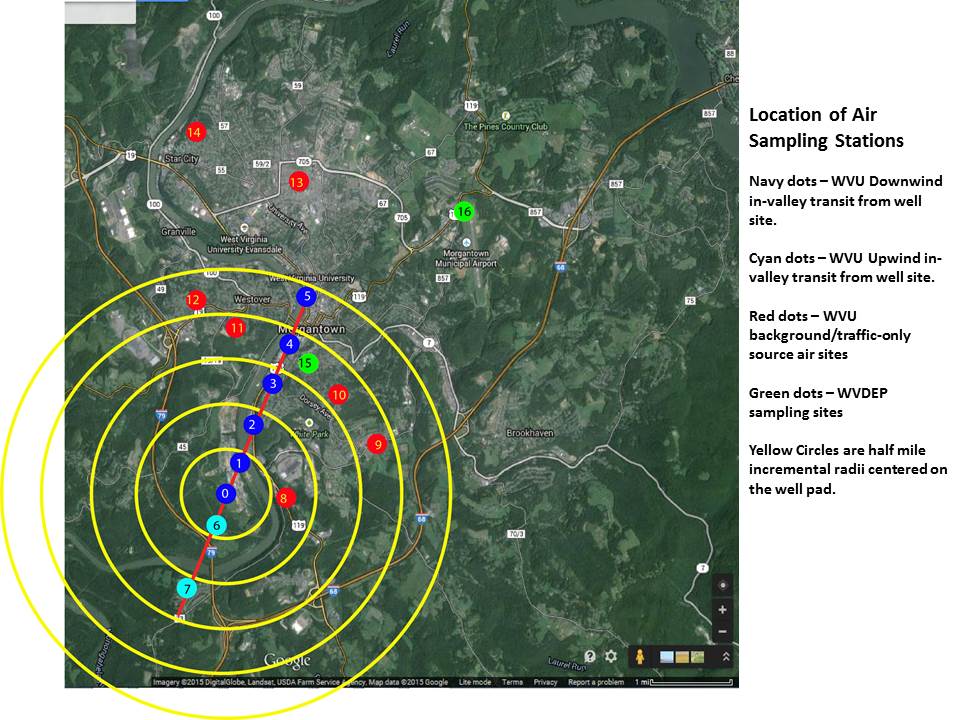This screenshot has width=960, height=720.
Task: Click the Imagery ©2015 DigitalGlobe attribution text
Action: 301,682
